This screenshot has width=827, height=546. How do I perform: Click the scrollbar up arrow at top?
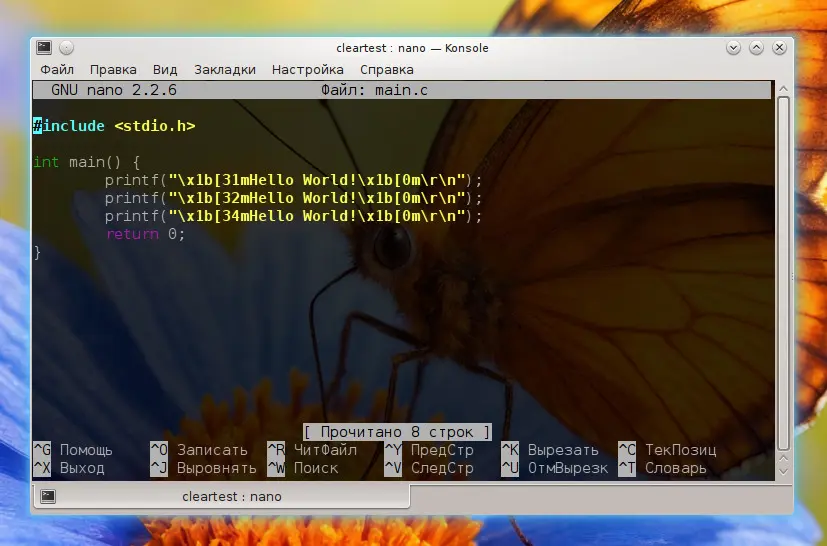[x=783, y=89]
